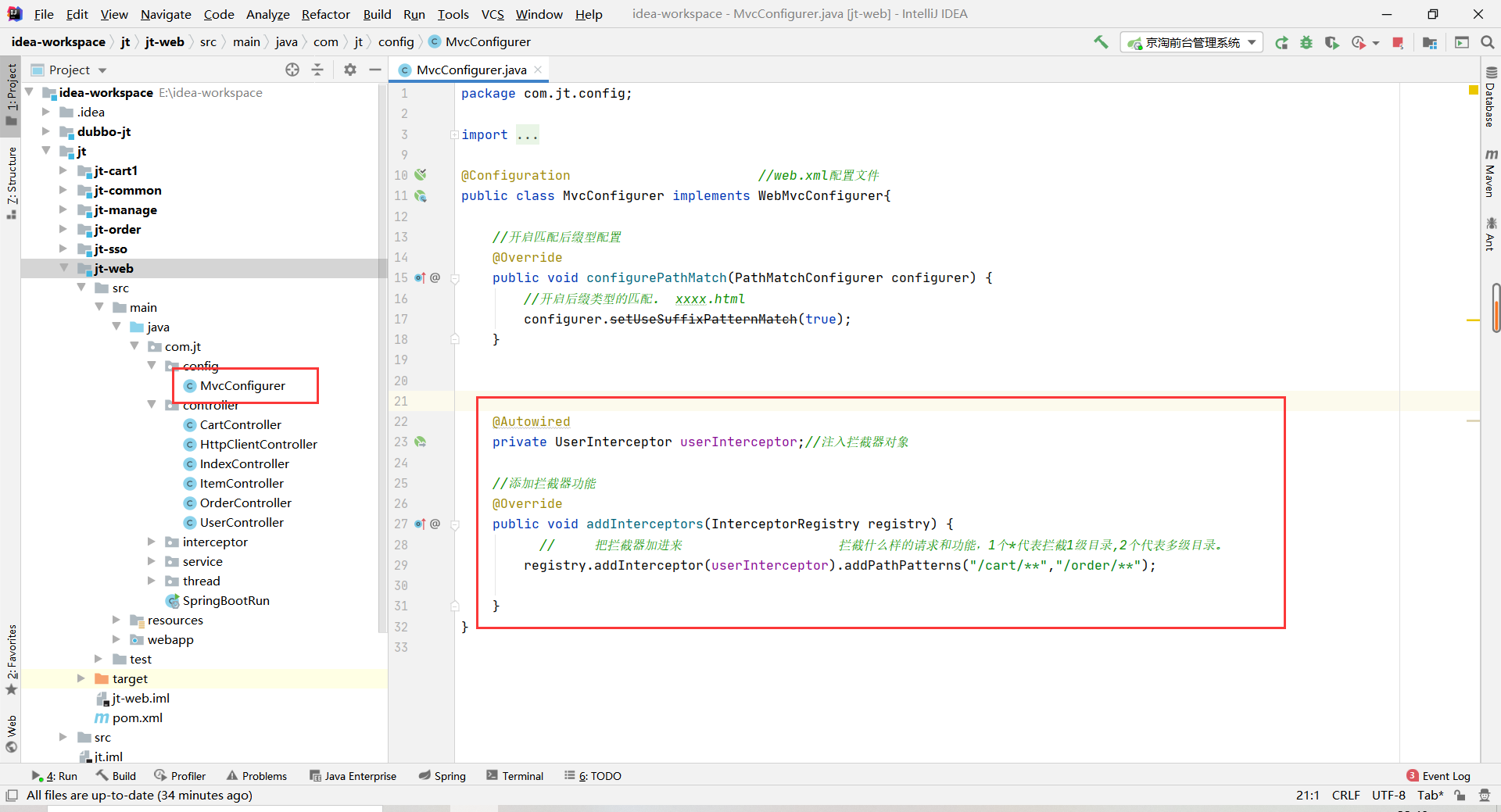Click override gutter icon on line 27
This screenshot has height=812, width=1501.
coord(421,524)
